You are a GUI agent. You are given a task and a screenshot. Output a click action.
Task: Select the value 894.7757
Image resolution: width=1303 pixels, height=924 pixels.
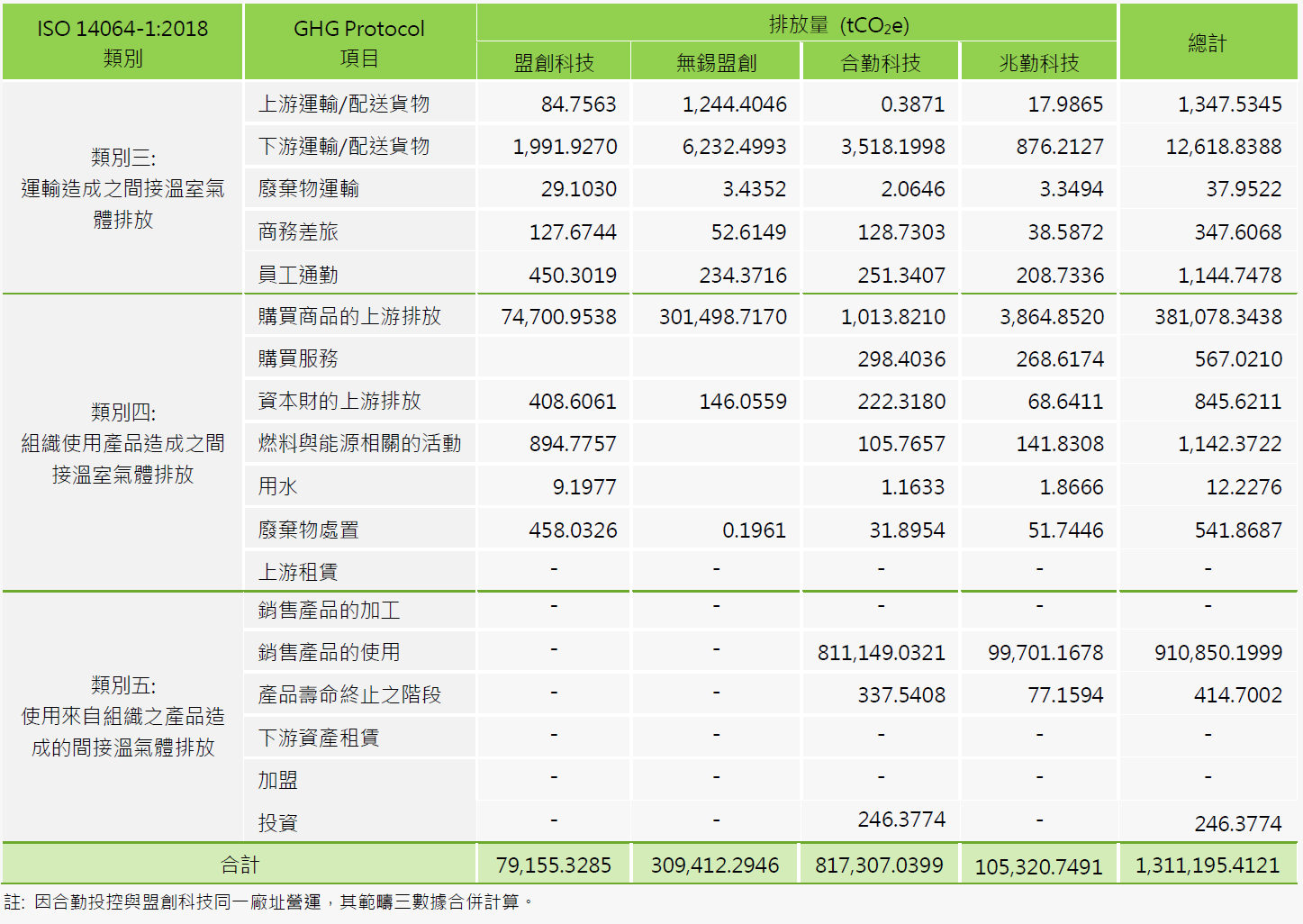[573, 444]
